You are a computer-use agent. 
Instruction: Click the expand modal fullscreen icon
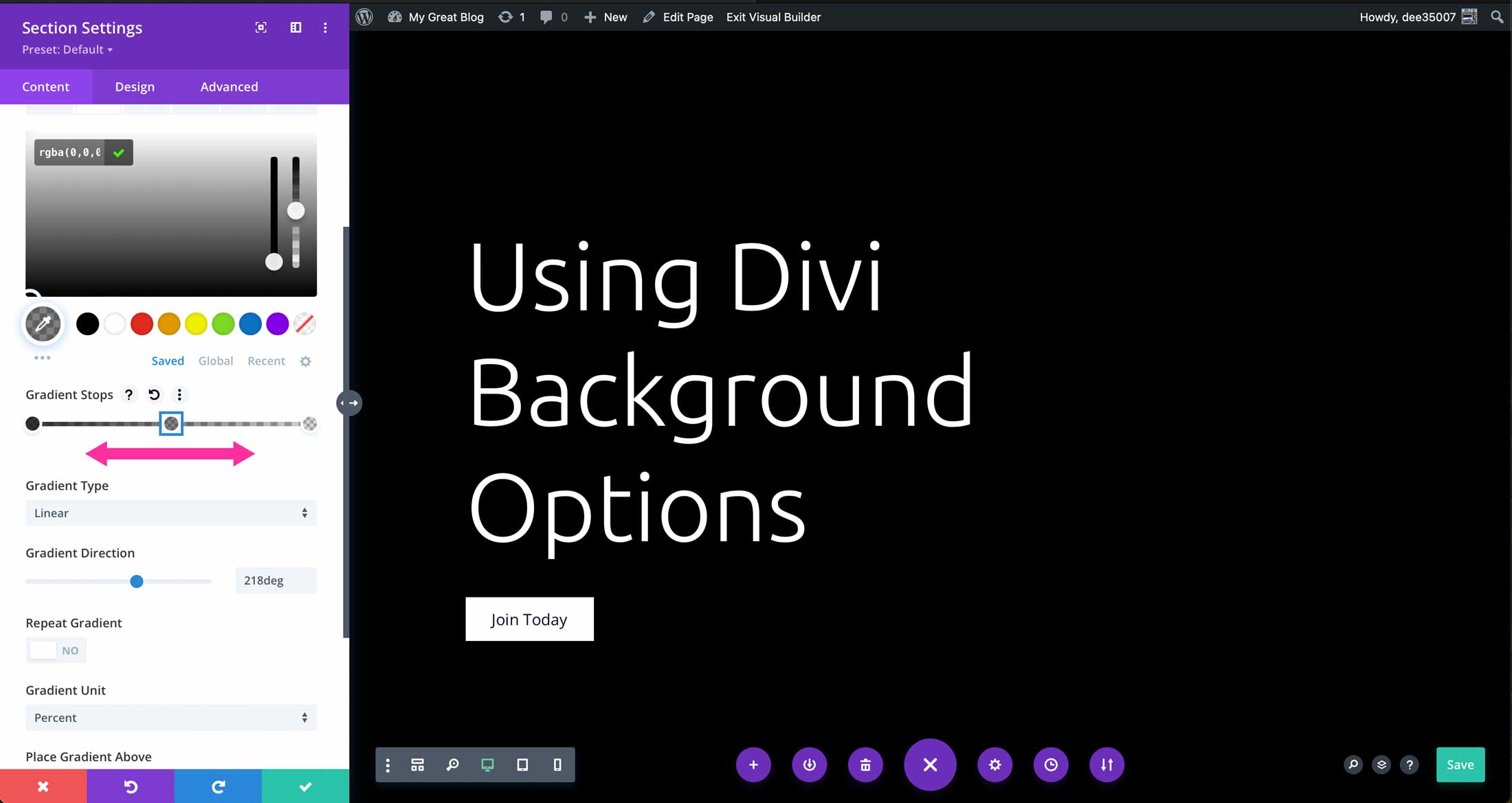click(260, 27)
